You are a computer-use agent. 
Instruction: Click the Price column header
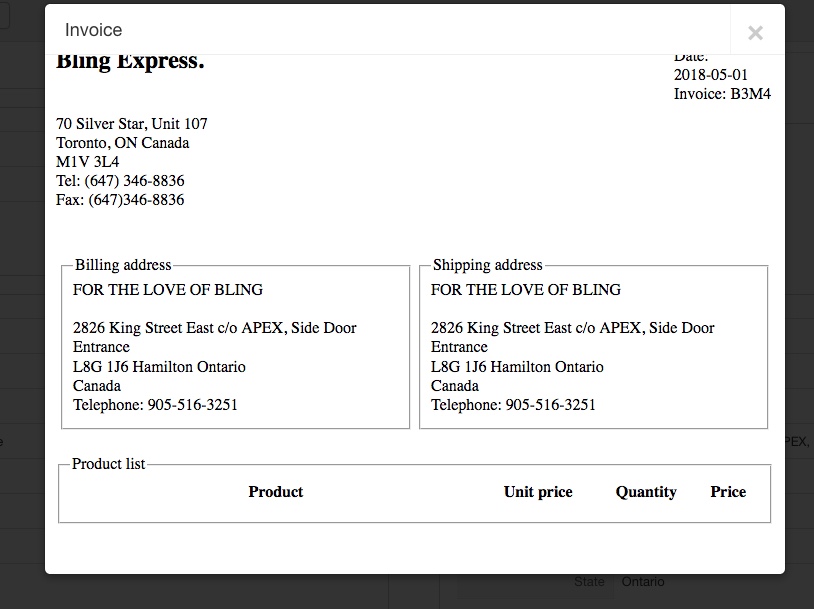[728, 492]
